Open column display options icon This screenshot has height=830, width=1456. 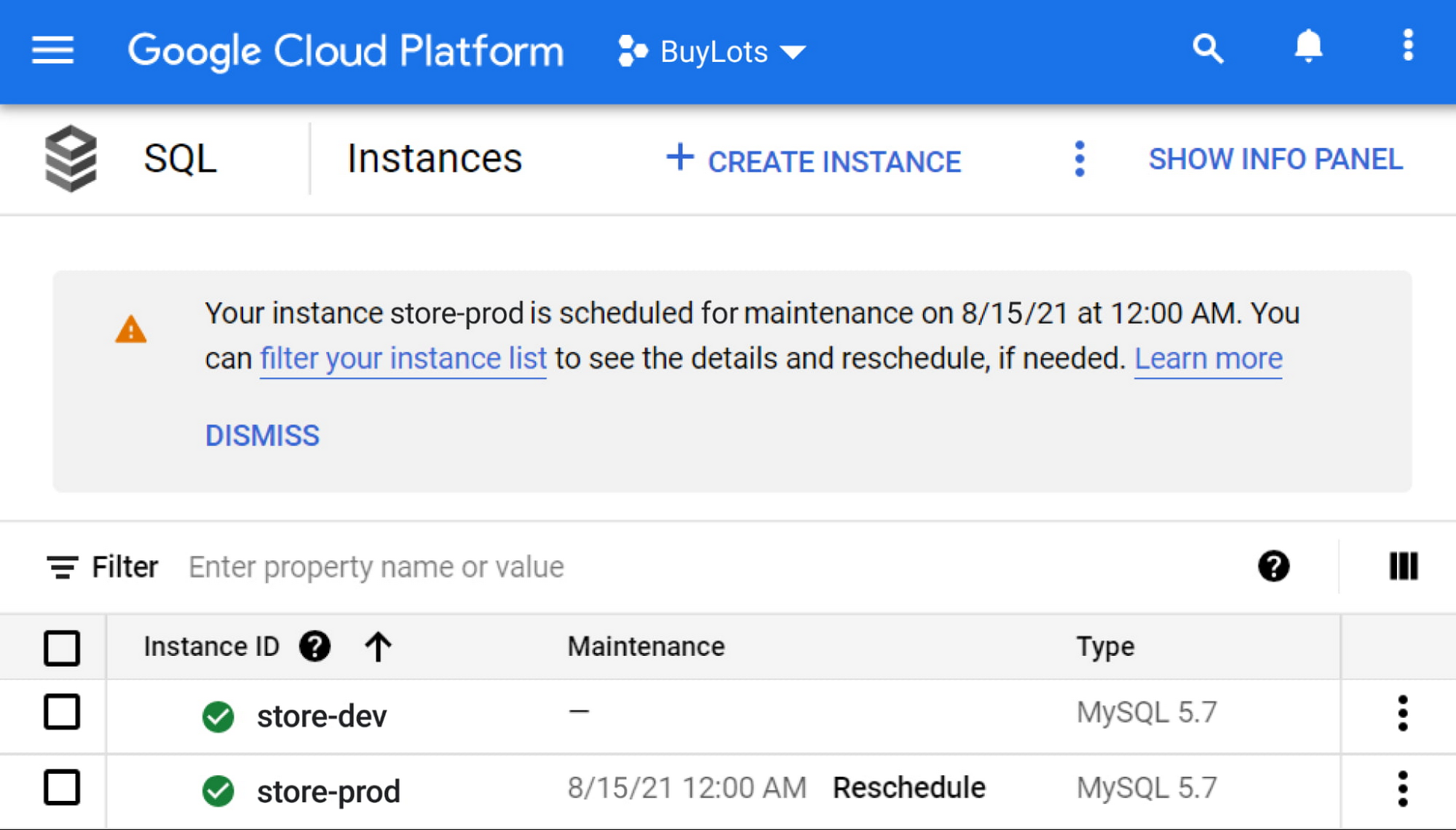pos(1403,566)
